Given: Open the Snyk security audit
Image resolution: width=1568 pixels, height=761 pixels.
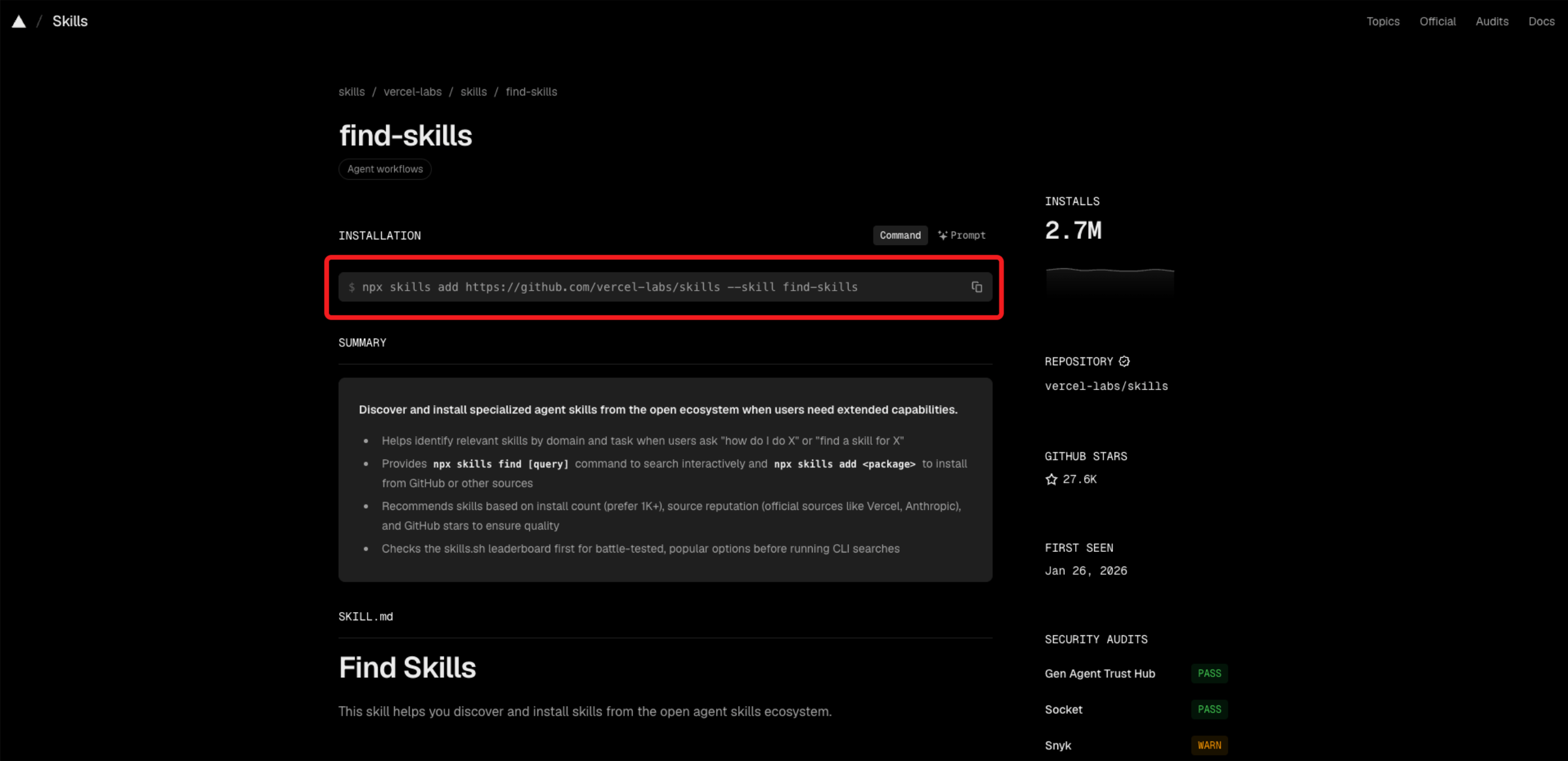Looking at the screenshot, I should (1057, 745).
